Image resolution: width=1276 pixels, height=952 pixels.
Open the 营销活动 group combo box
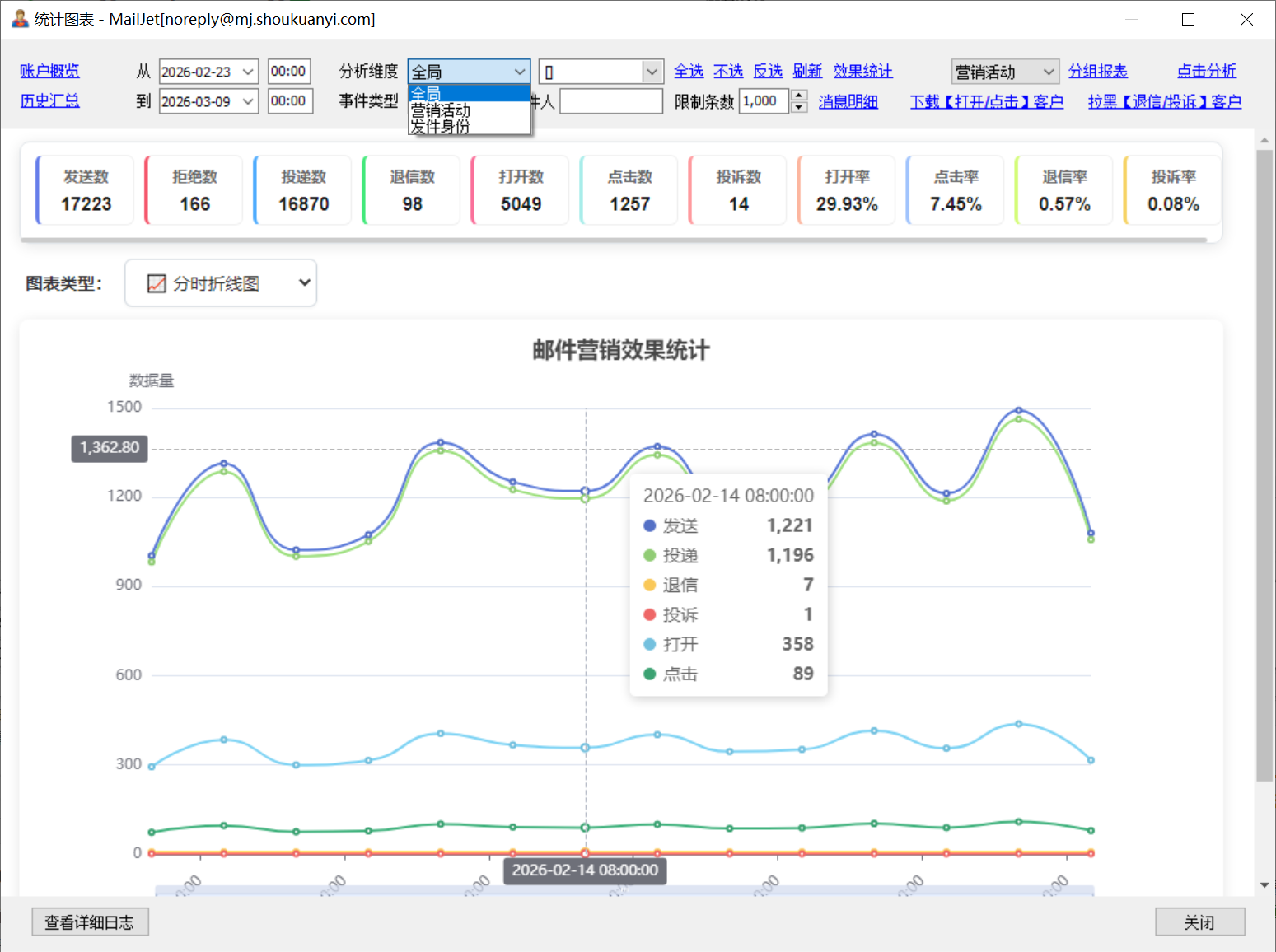(x=1004, y=72)
